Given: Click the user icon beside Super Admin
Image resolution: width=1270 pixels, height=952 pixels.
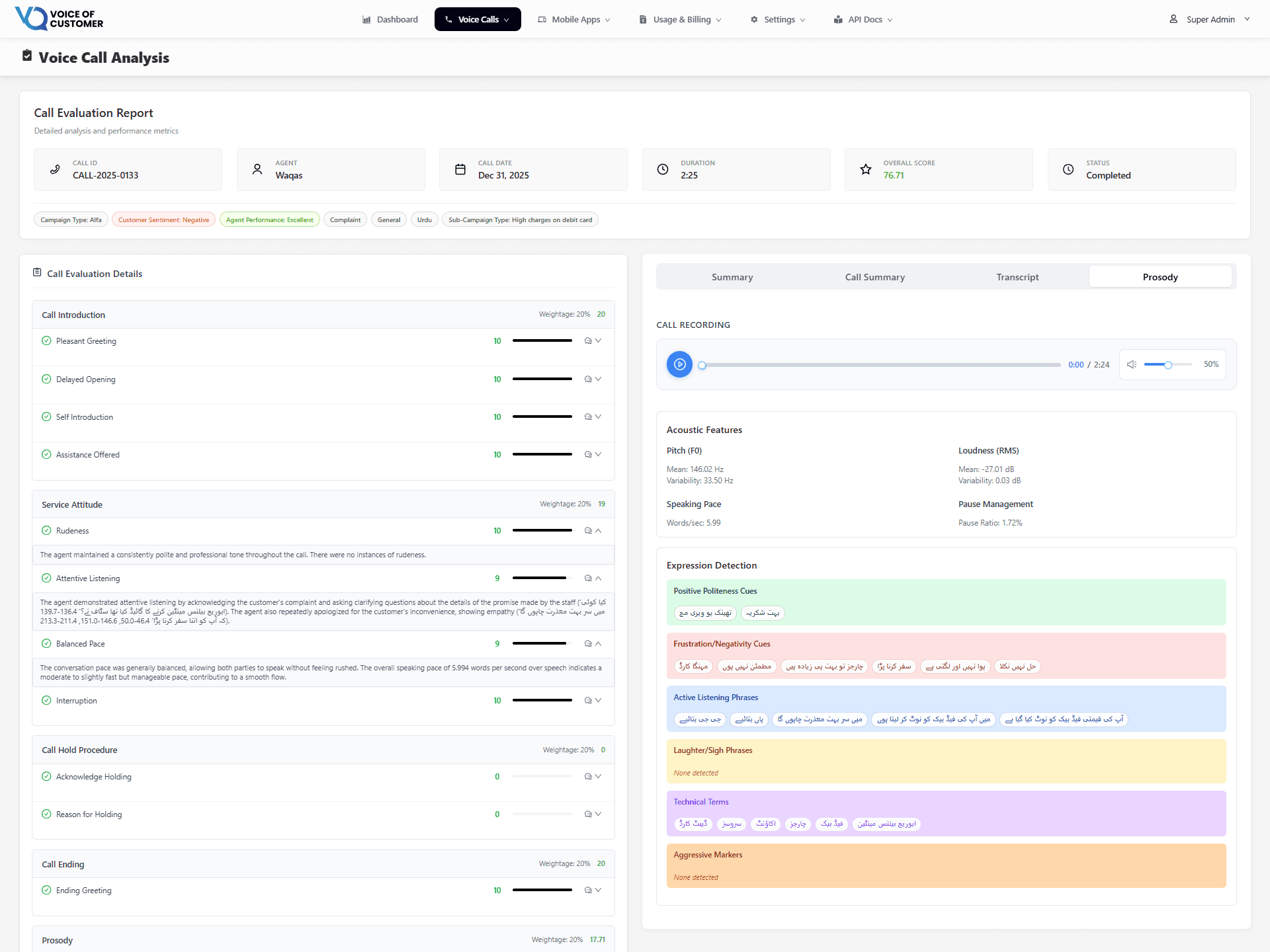Looking at the screenshot, I should click(1173, 19).
